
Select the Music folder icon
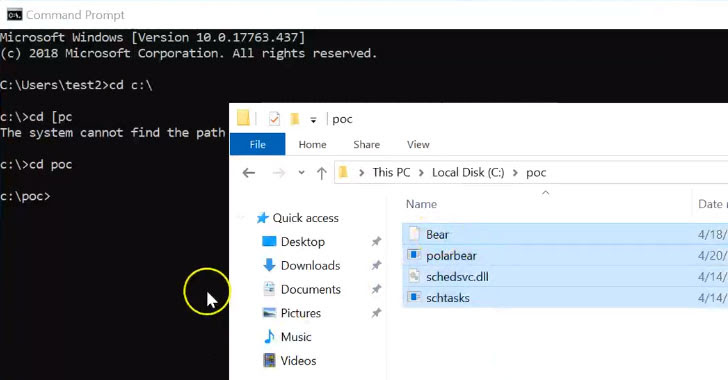(x=269, y=337)
